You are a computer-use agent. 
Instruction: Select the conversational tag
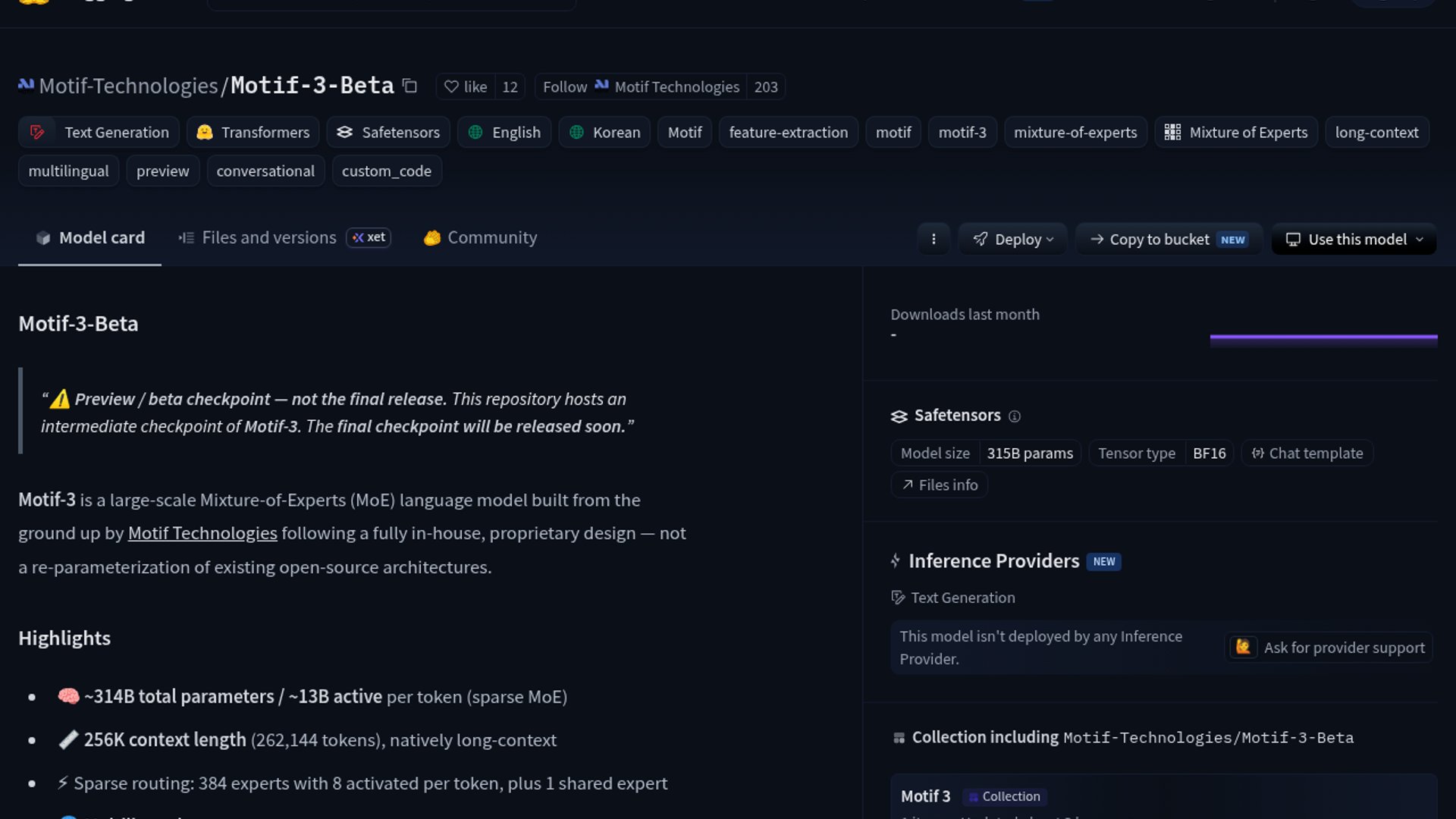(265, 171)
